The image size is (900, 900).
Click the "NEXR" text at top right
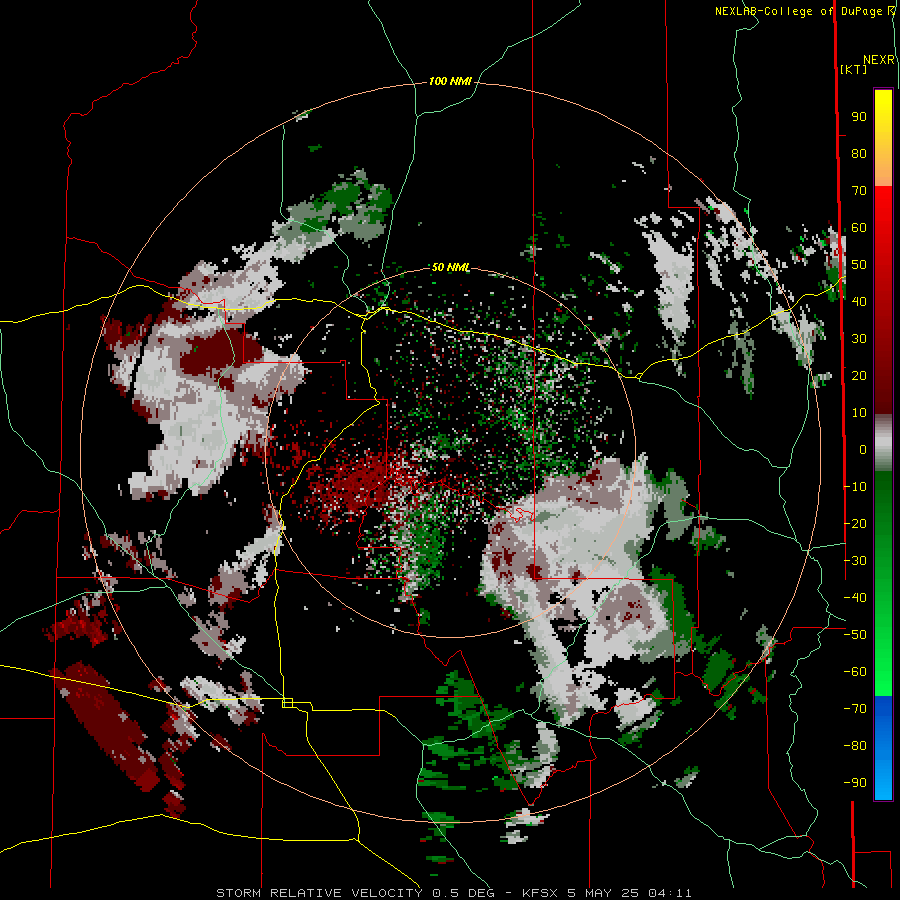[879, 60]
